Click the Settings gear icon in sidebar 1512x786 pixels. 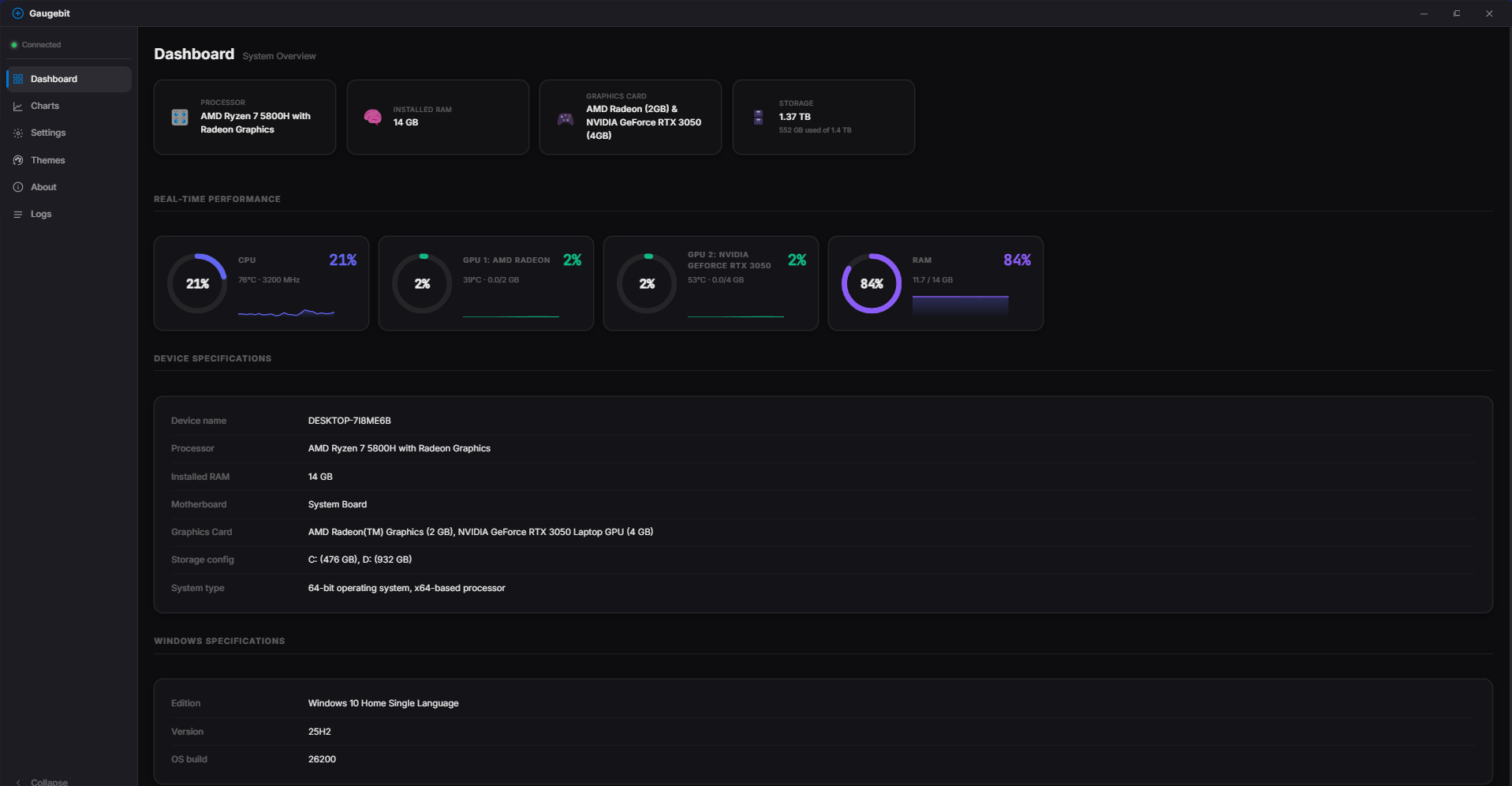point(18,133)
